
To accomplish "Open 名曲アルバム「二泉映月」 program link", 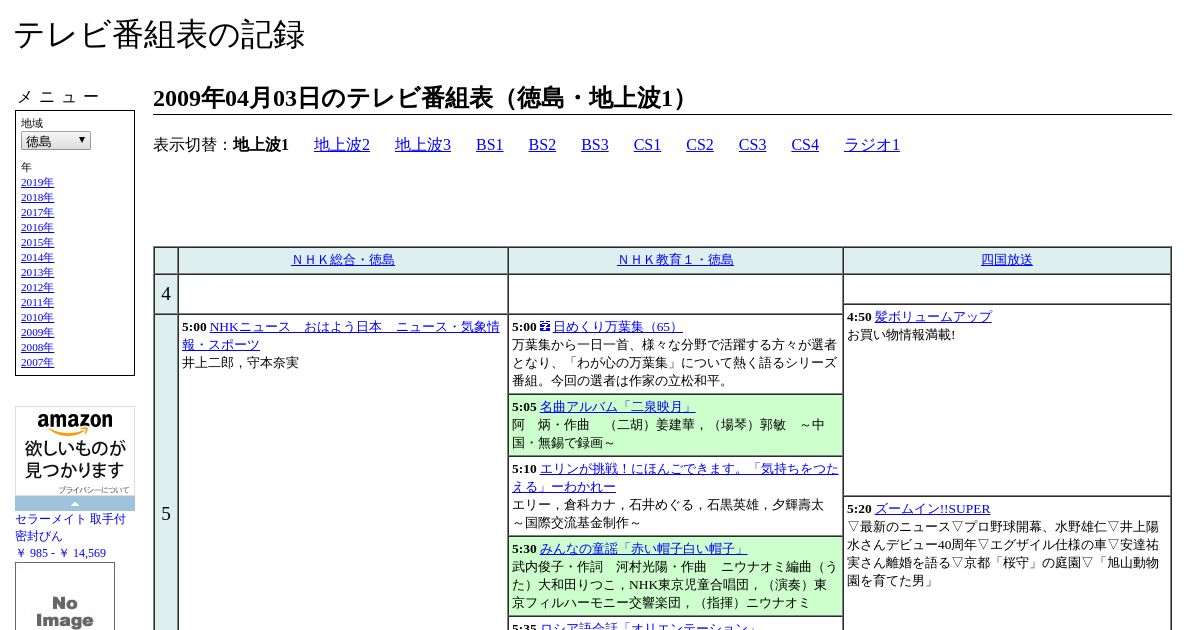I will (x=617, y=407).
